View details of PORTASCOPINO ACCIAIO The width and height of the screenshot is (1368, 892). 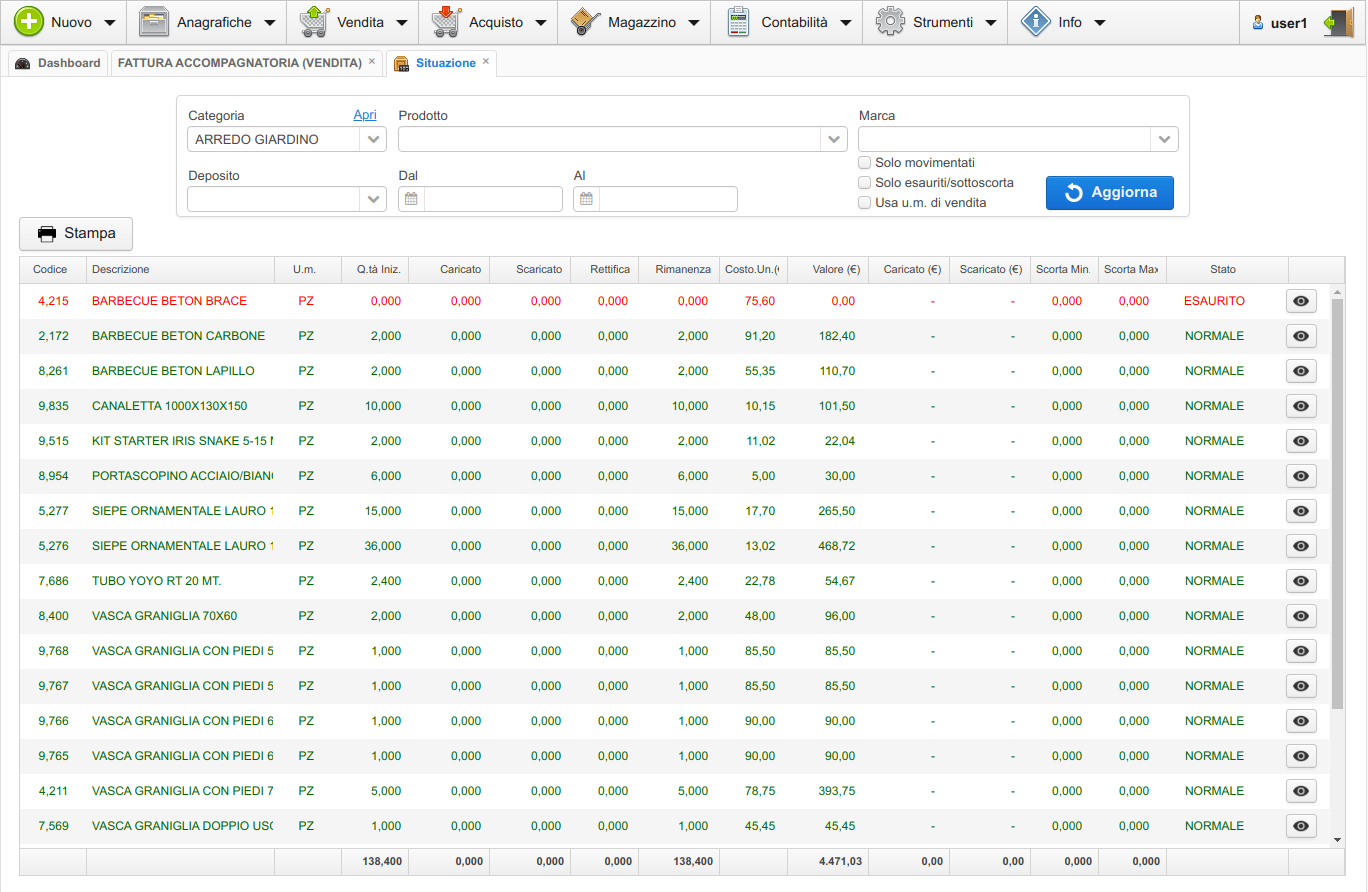[x=1301, y=476]
